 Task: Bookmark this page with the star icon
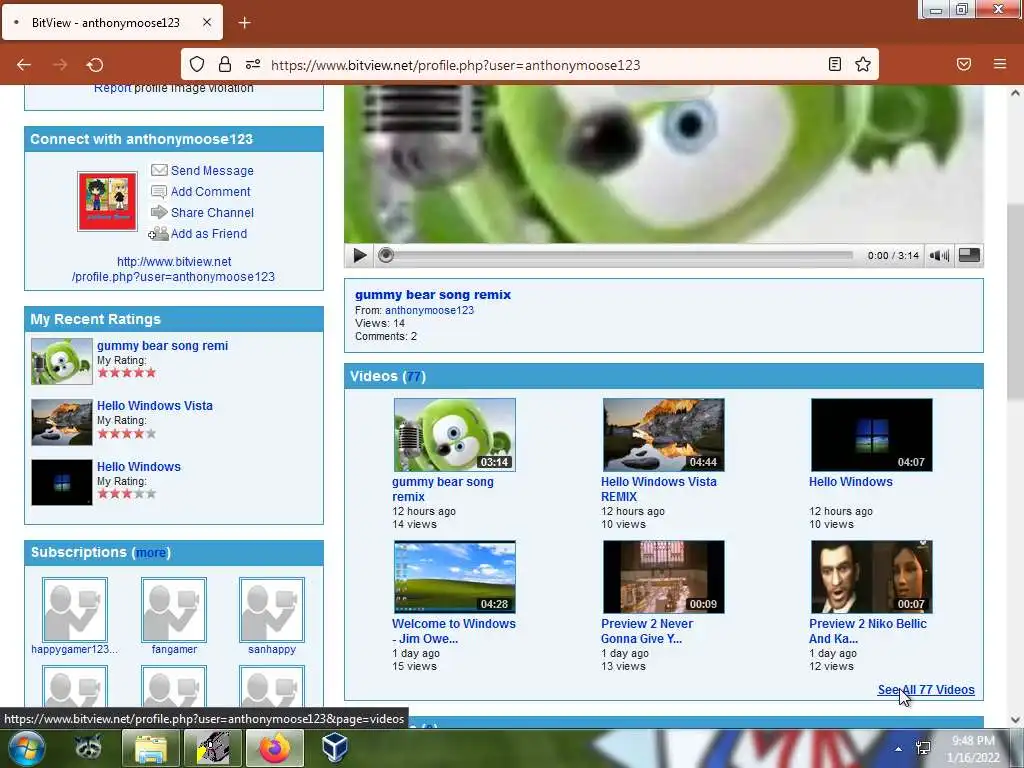(863, 64)
